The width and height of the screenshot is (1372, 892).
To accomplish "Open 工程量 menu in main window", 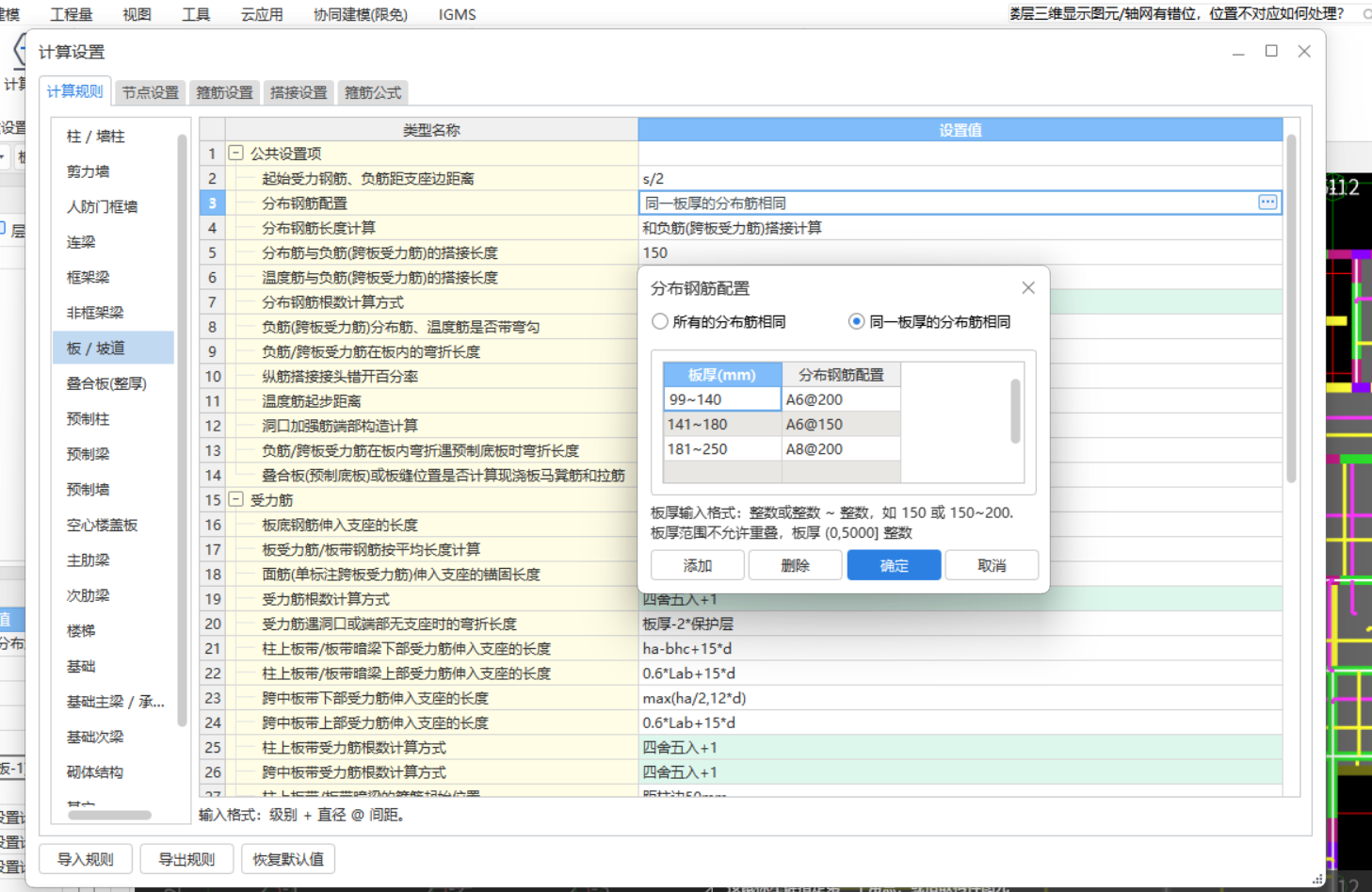I will coord(72,14).
